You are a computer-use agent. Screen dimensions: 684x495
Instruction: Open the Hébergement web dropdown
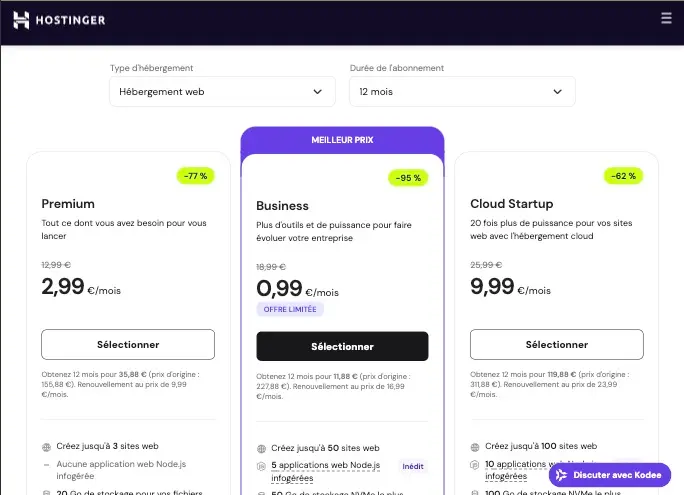[222, 92]
